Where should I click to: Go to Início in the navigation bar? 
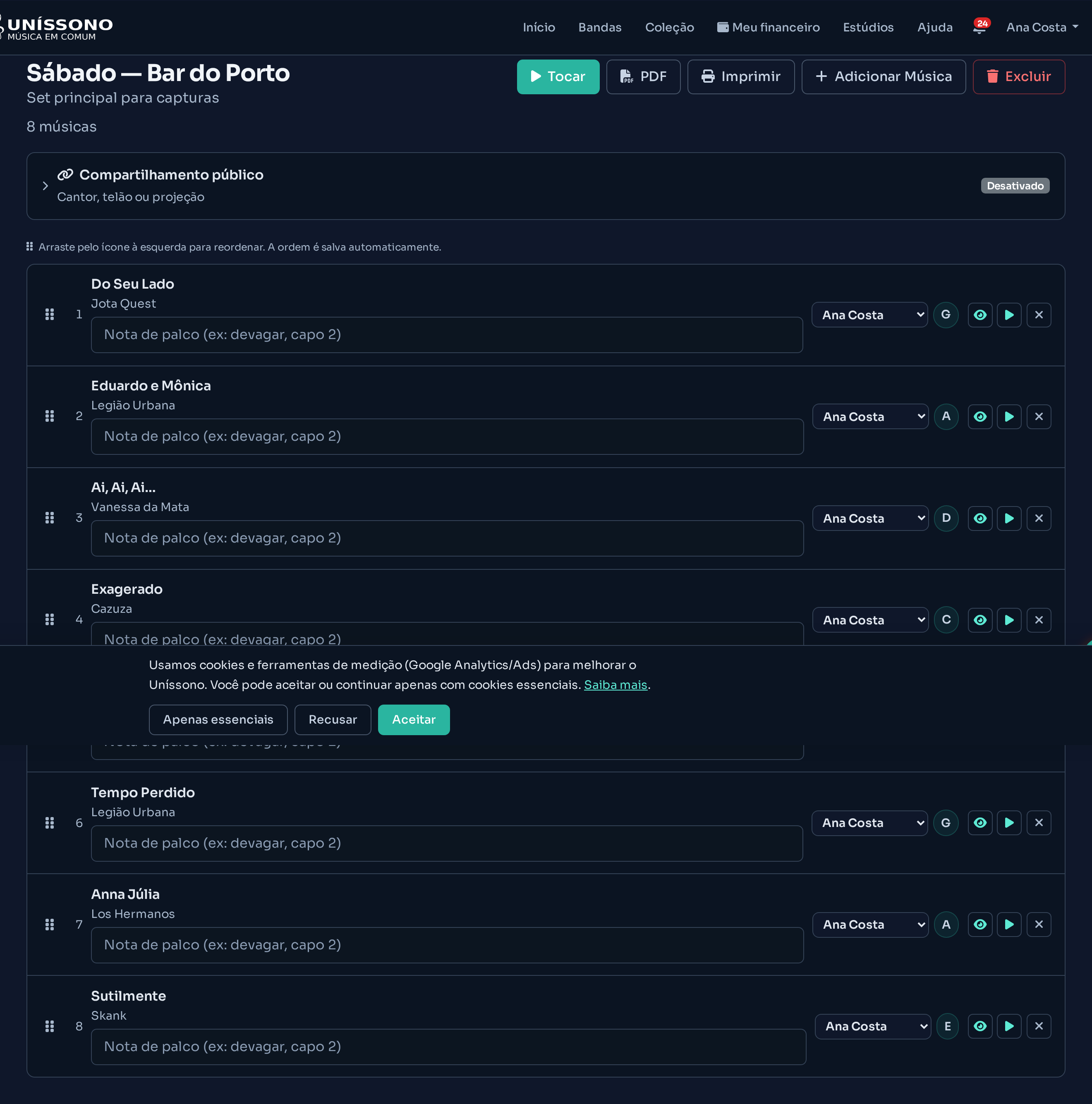pos(539,27)
